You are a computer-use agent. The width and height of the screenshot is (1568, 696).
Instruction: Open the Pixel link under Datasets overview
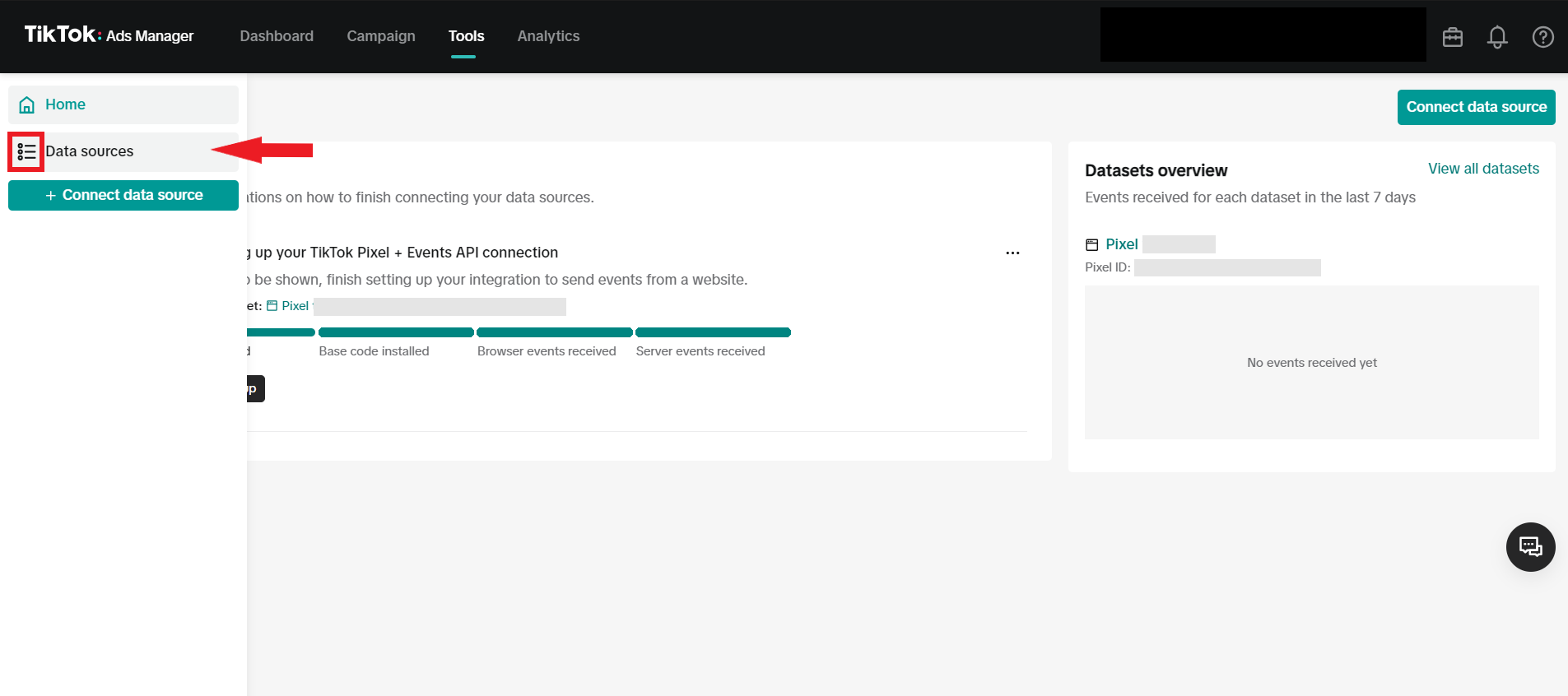(1121, 244)
